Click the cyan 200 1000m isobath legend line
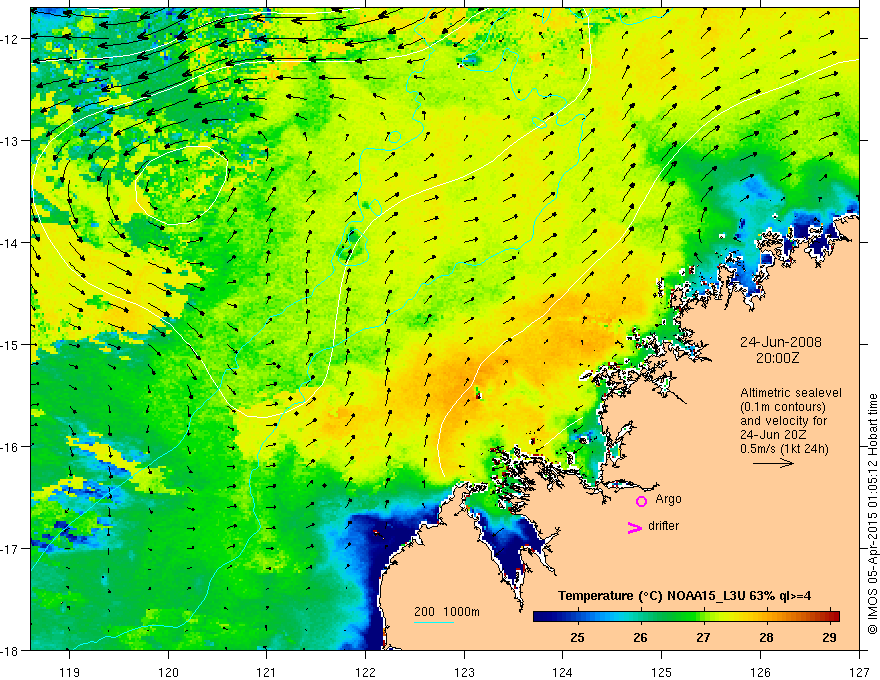The image size is (880, 680). (x=434, y=622)
